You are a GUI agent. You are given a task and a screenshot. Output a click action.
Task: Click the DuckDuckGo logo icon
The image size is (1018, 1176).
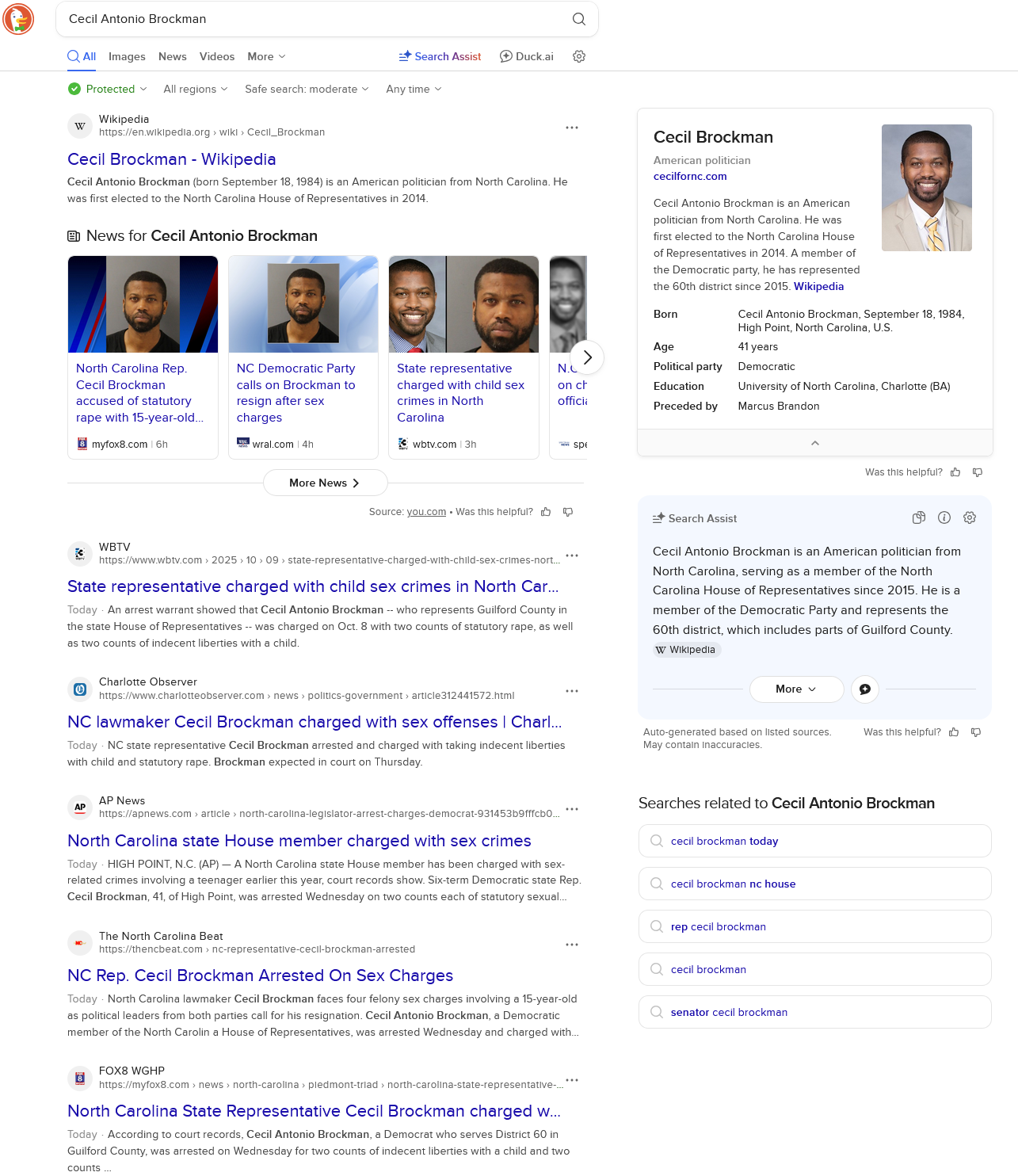pyautogui.click(x=18, y=19)
